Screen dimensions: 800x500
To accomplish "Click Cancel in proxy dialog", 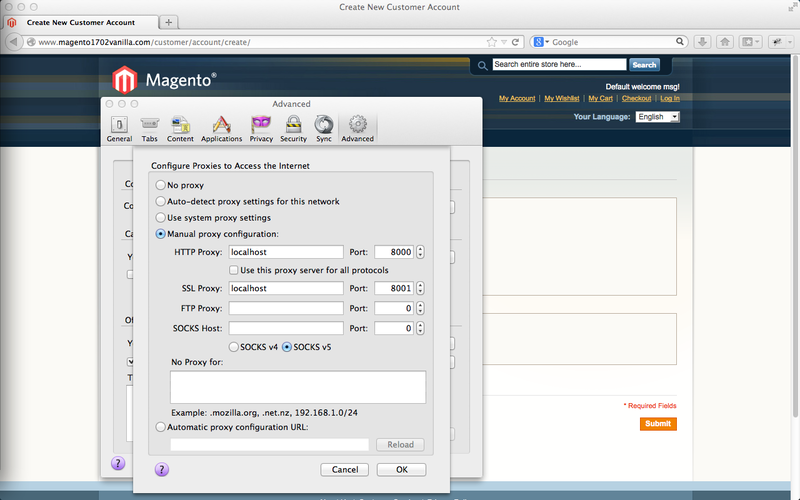I will (345, 469).
